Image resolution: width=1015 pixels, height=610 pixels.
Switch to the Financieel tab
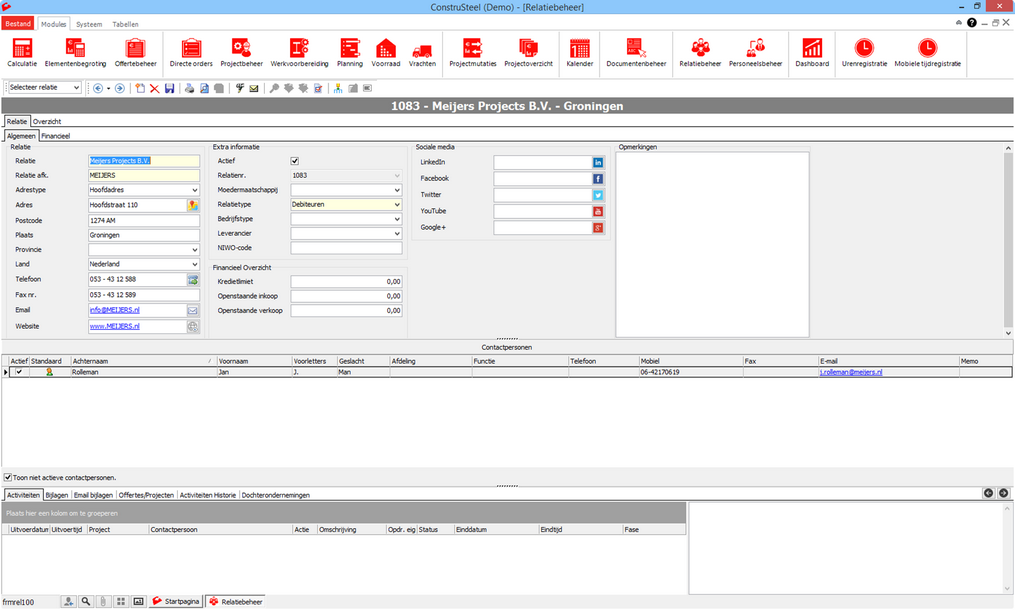(x=56, y=137)
